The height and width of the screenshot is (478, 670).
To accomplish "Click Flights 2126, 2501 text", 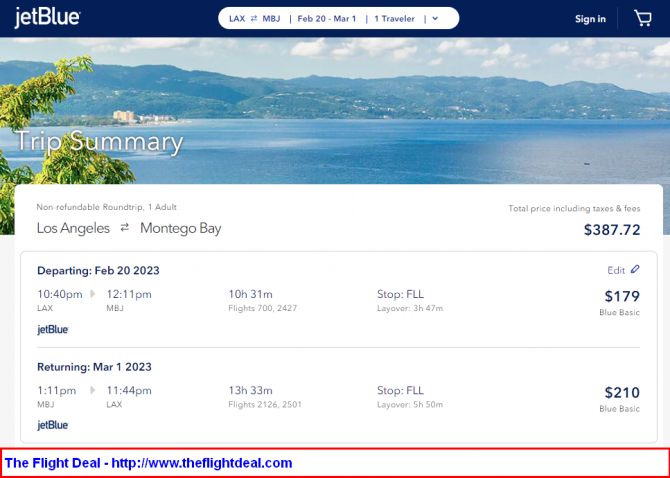I will coord(265,405).
